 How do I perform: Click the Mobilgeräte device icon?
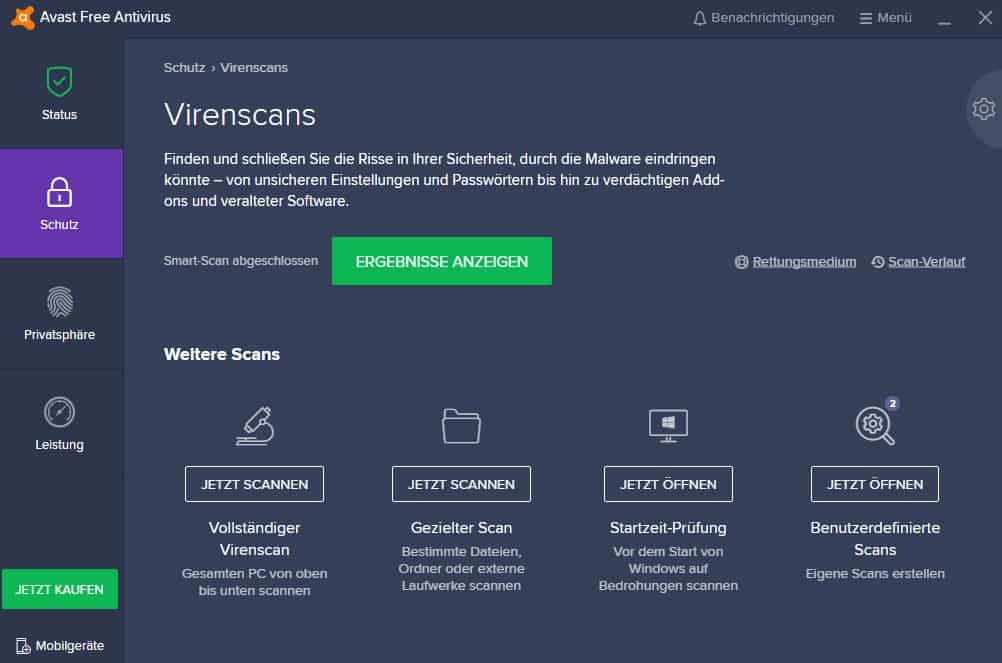23,646
